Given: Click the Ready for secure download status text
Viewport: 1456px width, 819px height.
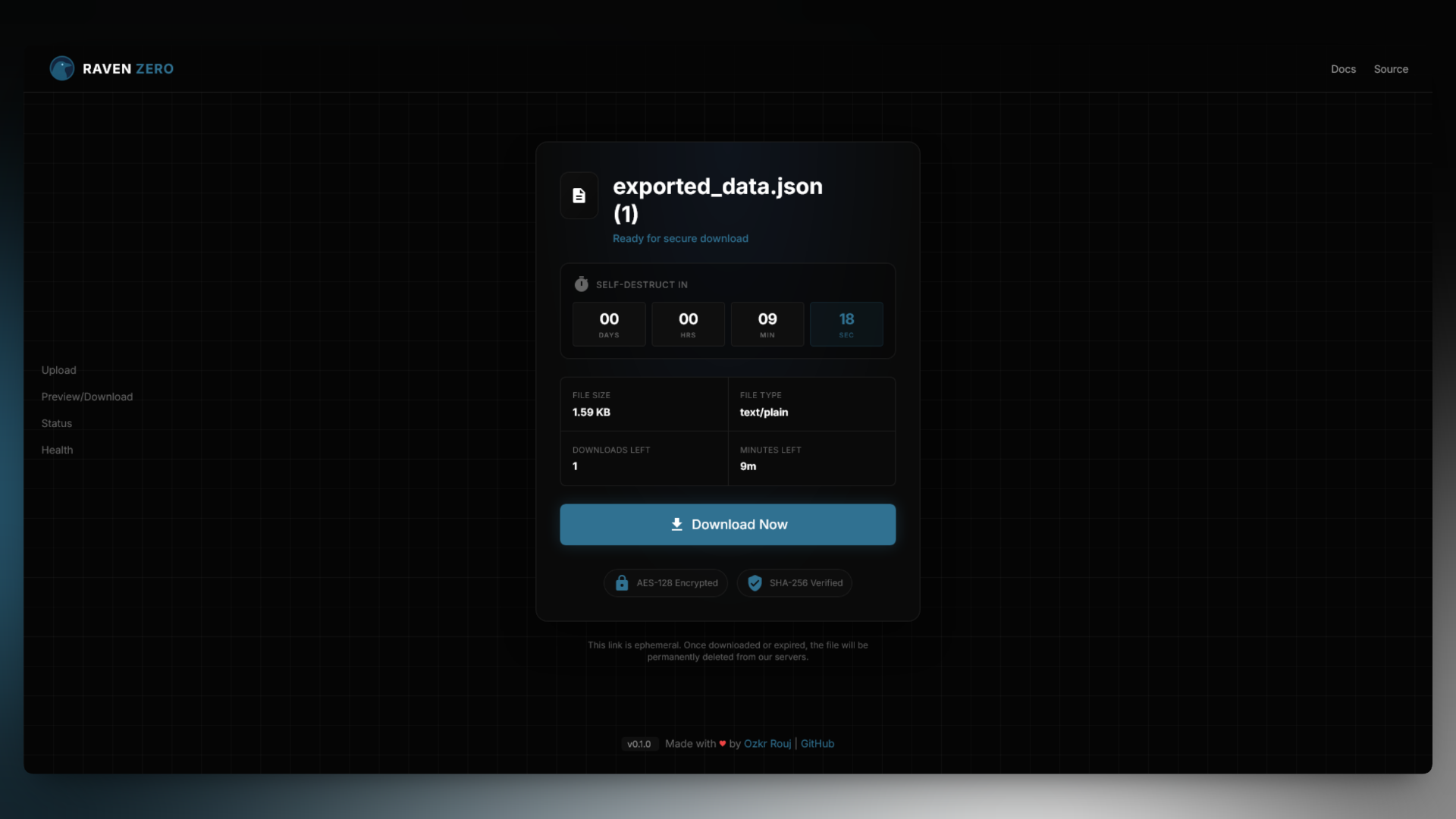Looking at the screenshot, I should (x=680, y=238).
